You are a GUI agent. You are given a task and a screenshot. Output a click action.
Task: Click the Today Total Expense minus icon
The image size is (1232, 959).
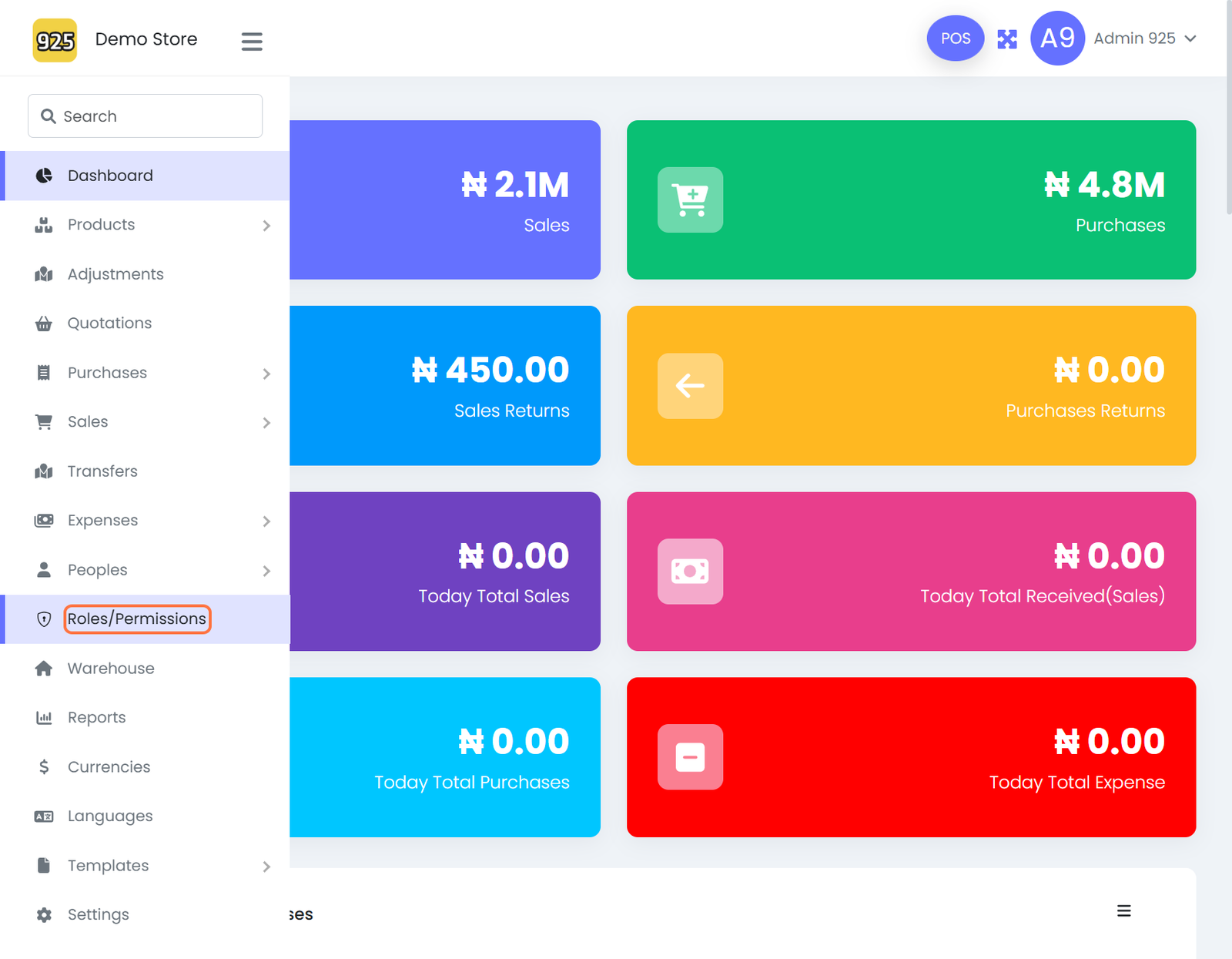point(690,757)
